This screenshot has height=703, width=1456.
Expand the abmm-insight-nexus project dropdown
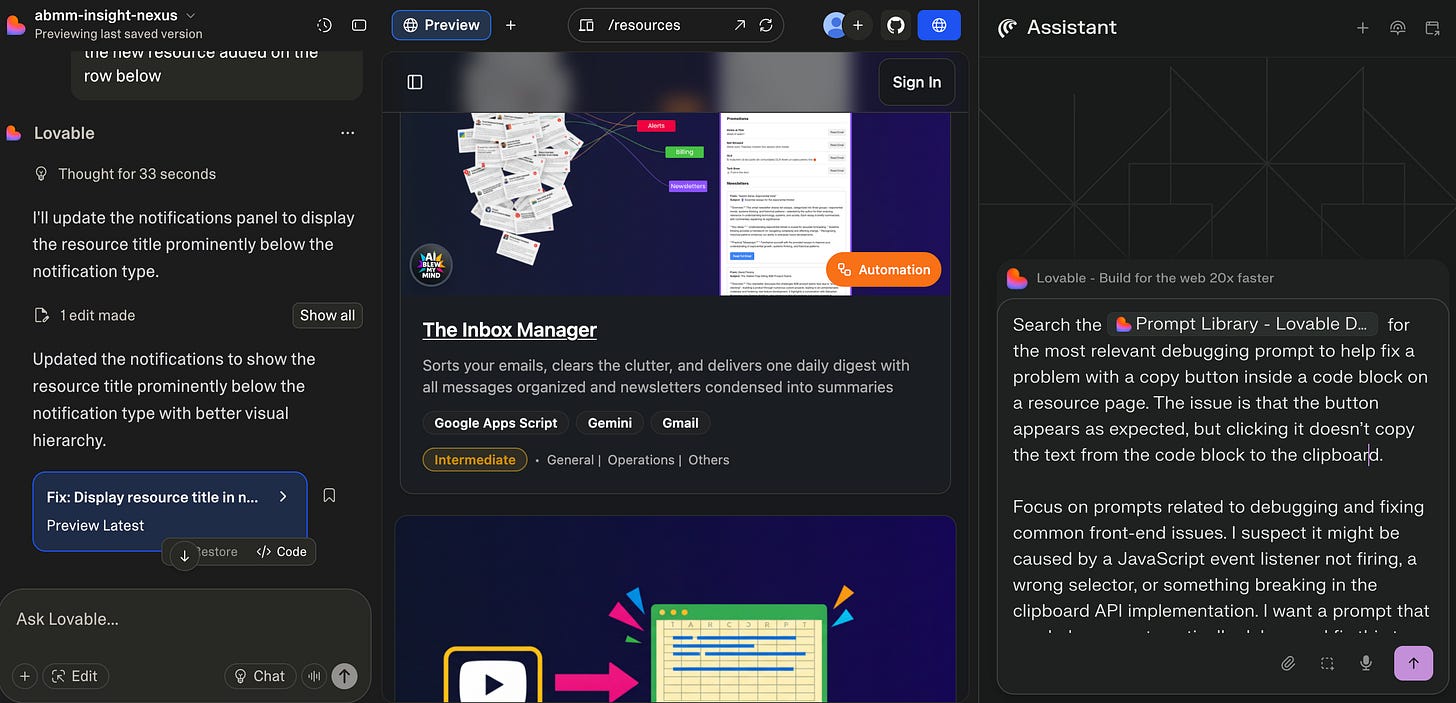[191, 15]
